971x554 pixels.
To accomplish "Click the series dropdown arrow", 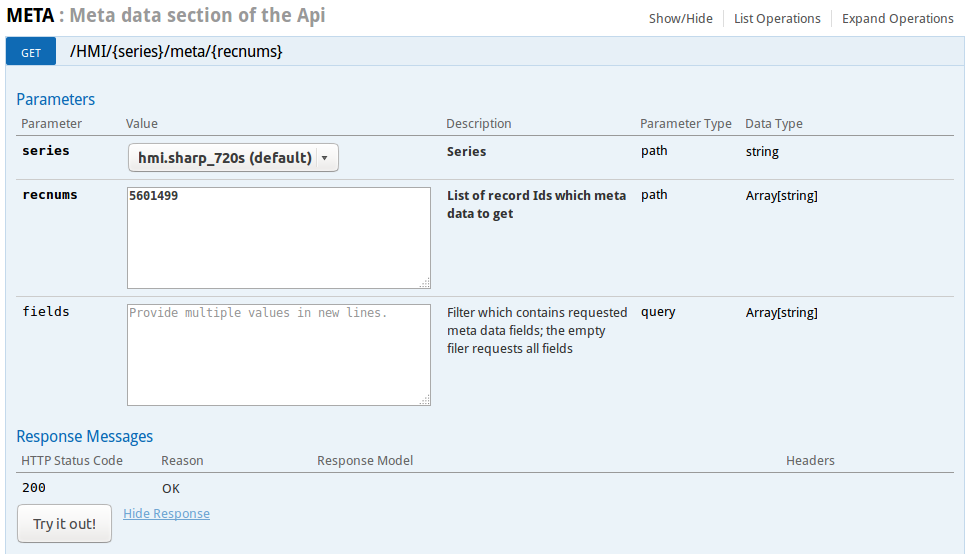I will coord(325,158).
